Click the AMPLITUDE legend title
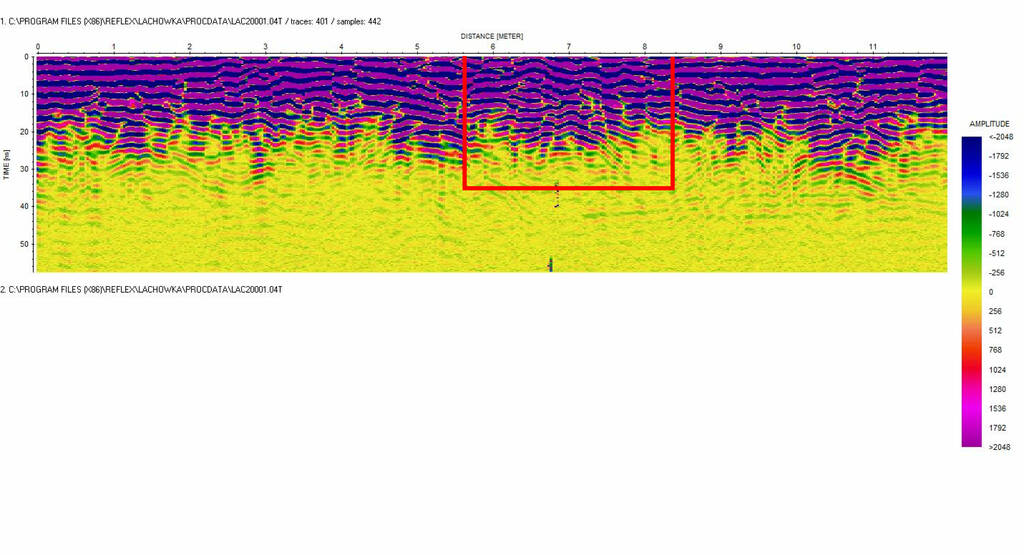Viewport: 1024px width, 555px height. coord(989,124)
